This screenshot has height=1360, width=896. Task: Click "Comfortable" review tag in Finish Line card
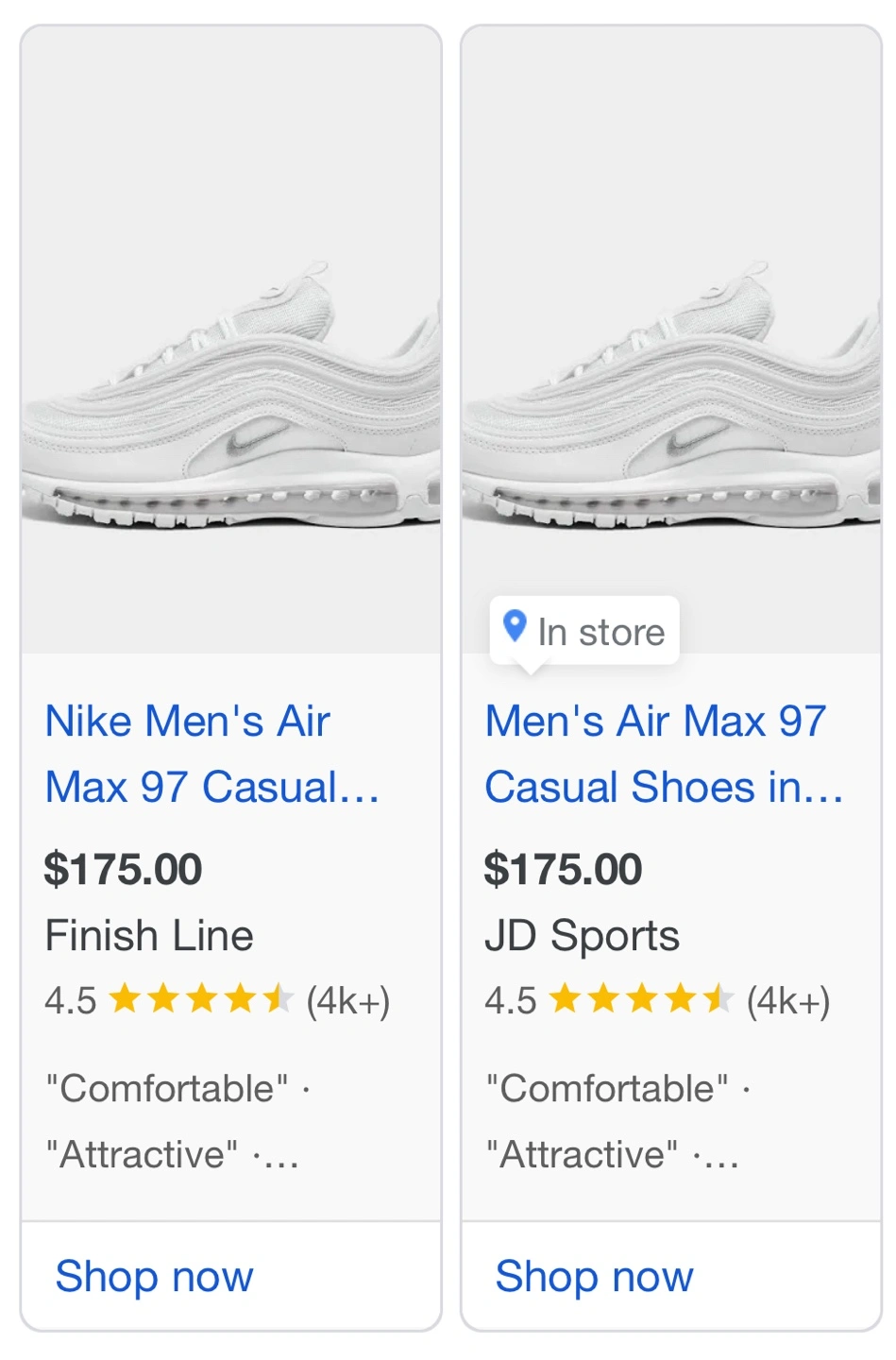click(x=167, y=1088)
